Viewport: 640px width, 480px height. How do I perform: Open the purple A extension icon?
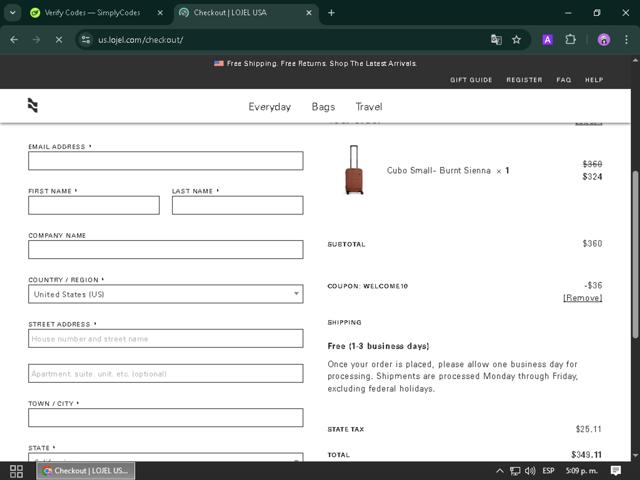click(547, 40)
